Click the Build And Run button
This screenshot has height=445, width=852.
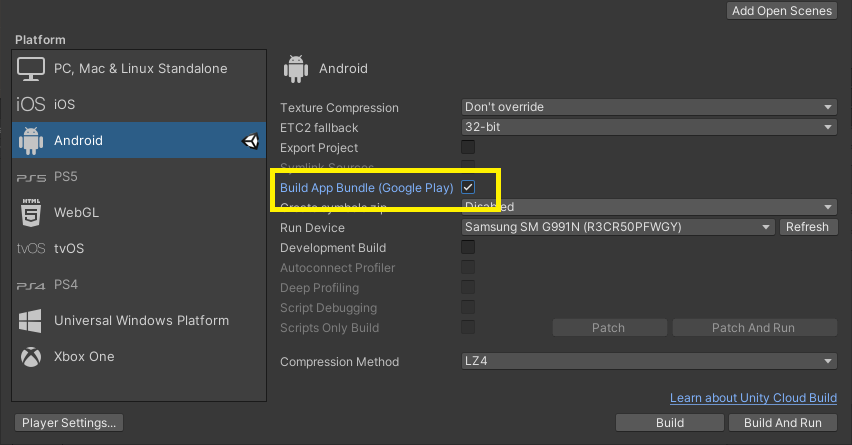pyautogui.click(x=782, y=423)
